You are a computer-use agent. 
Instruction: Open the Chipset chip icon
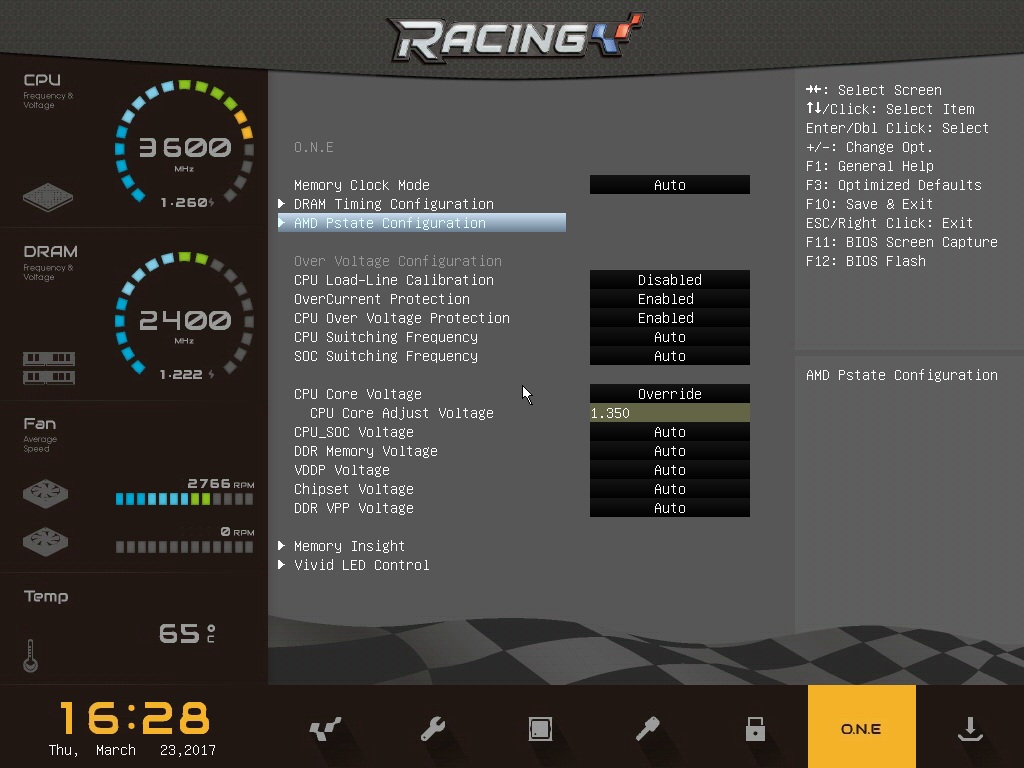540,729
